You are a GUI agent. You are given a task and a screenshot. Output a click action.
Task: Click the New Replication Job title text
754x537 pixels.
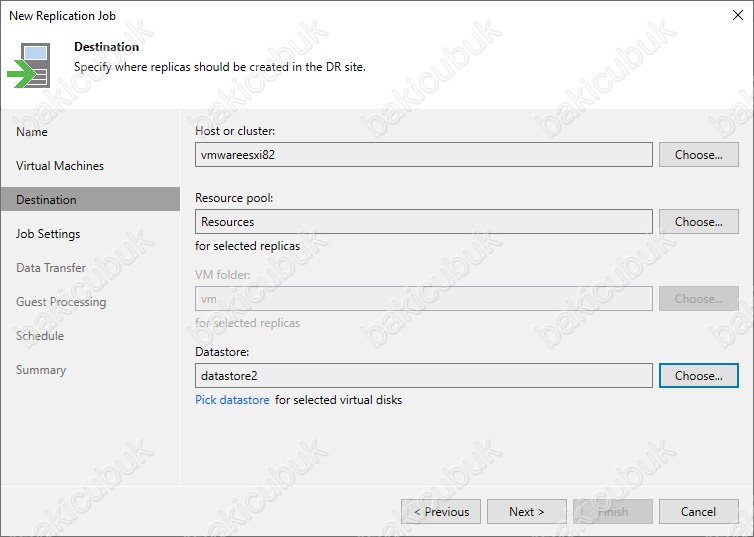click(x=63, y=16)
